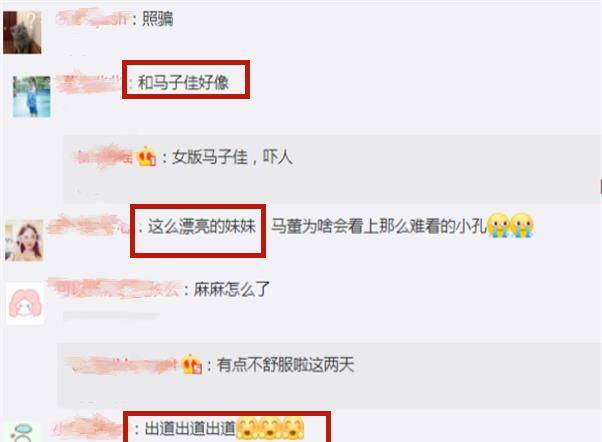Click the teal avatar beside 出道出道出道

(x=22, y=432)
